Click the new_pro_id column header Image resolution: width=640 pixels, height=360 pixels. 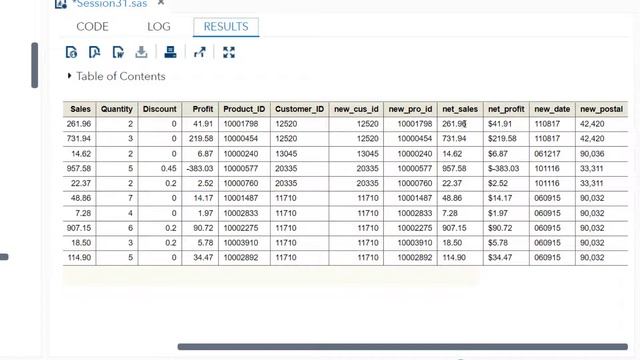click(410, 109)
